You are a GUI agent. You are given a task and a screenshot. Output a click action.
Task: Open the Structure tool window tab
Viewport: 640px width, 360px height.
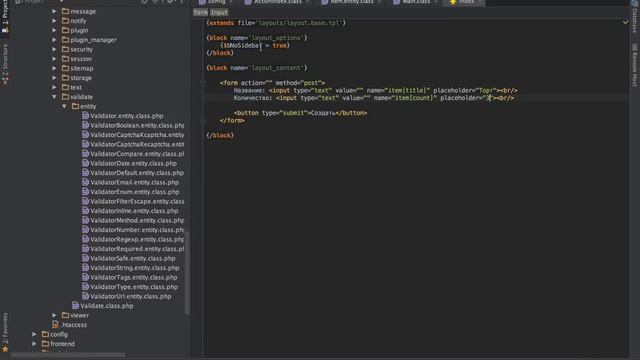[x=5, y=64]
